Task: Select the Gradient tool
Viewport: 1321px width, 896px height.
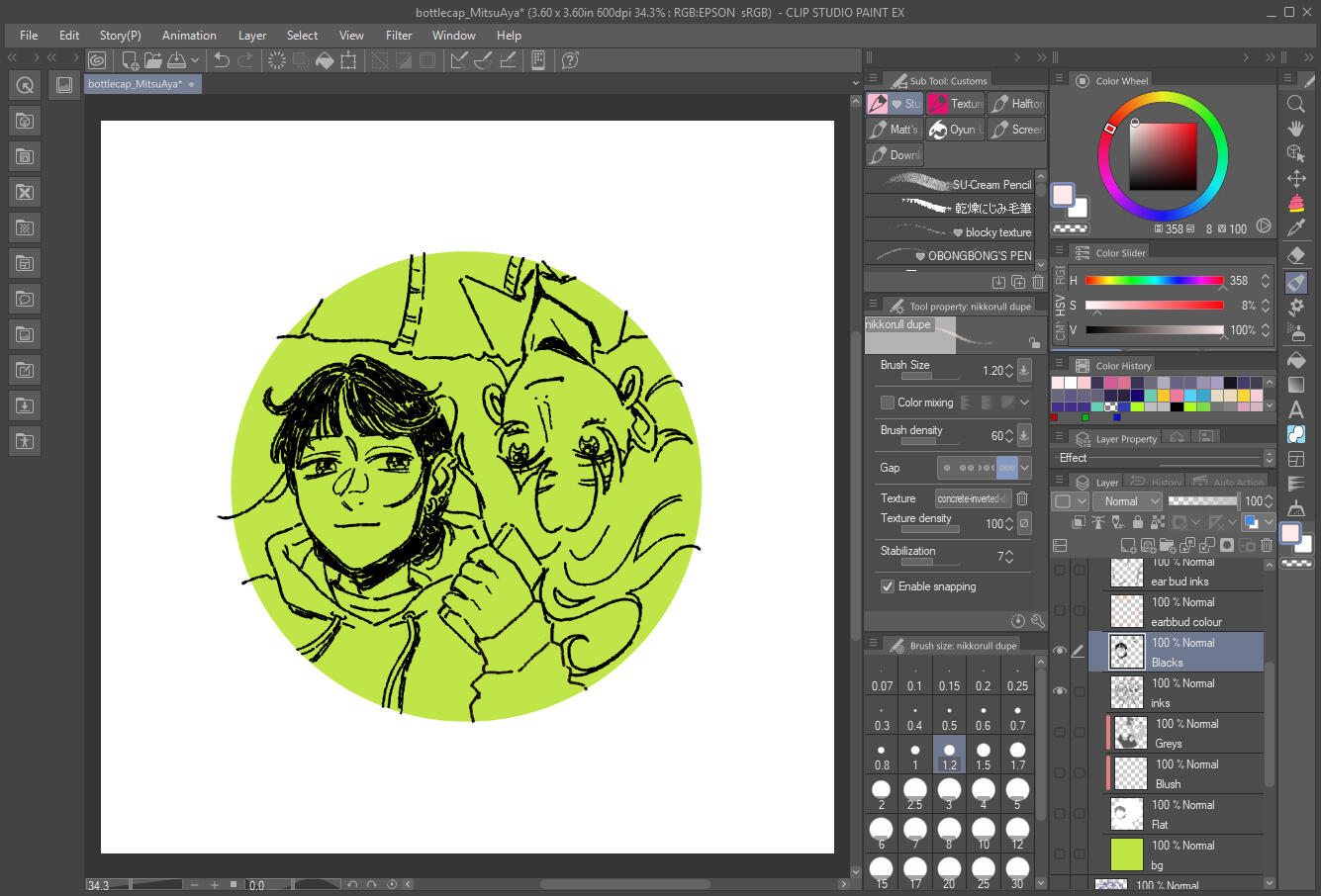Action: click(x=1296, y=384)
